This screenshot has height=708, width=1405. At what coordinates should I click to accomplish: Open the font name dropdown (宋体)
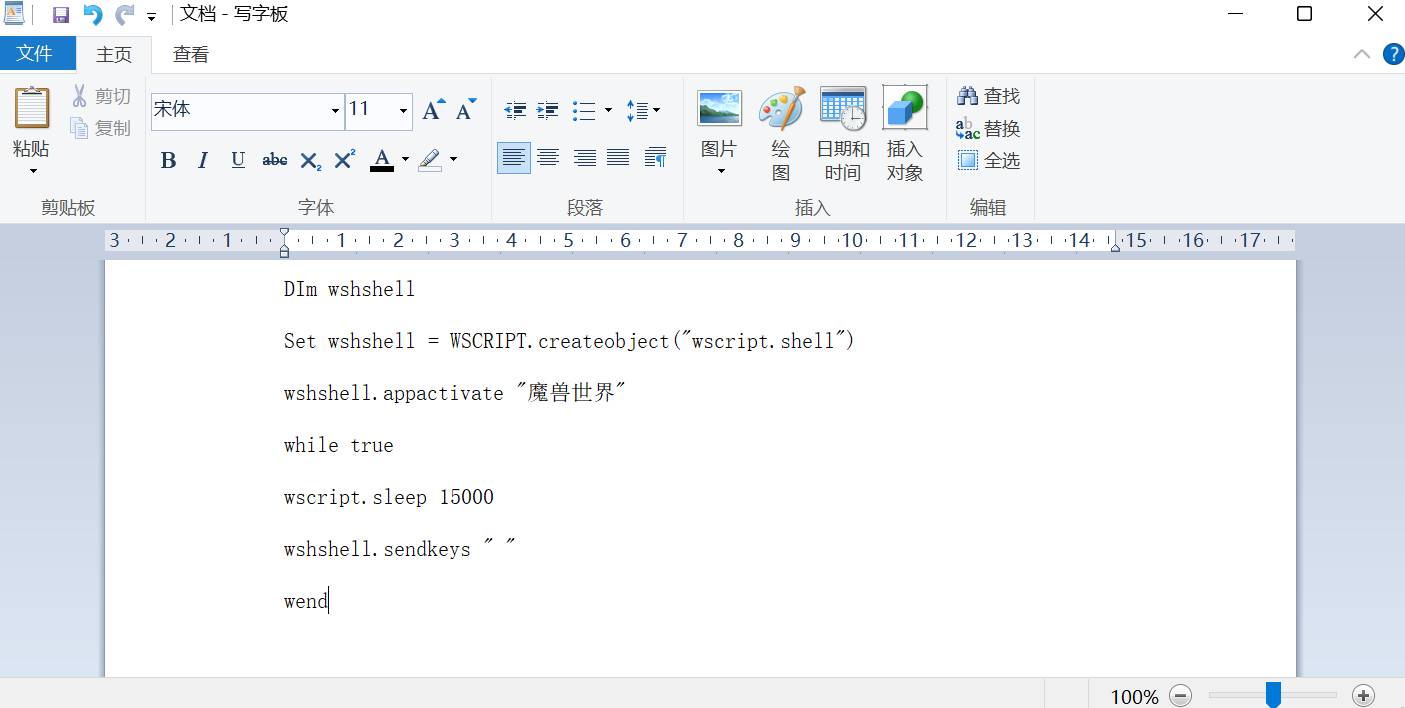(335, 111)
